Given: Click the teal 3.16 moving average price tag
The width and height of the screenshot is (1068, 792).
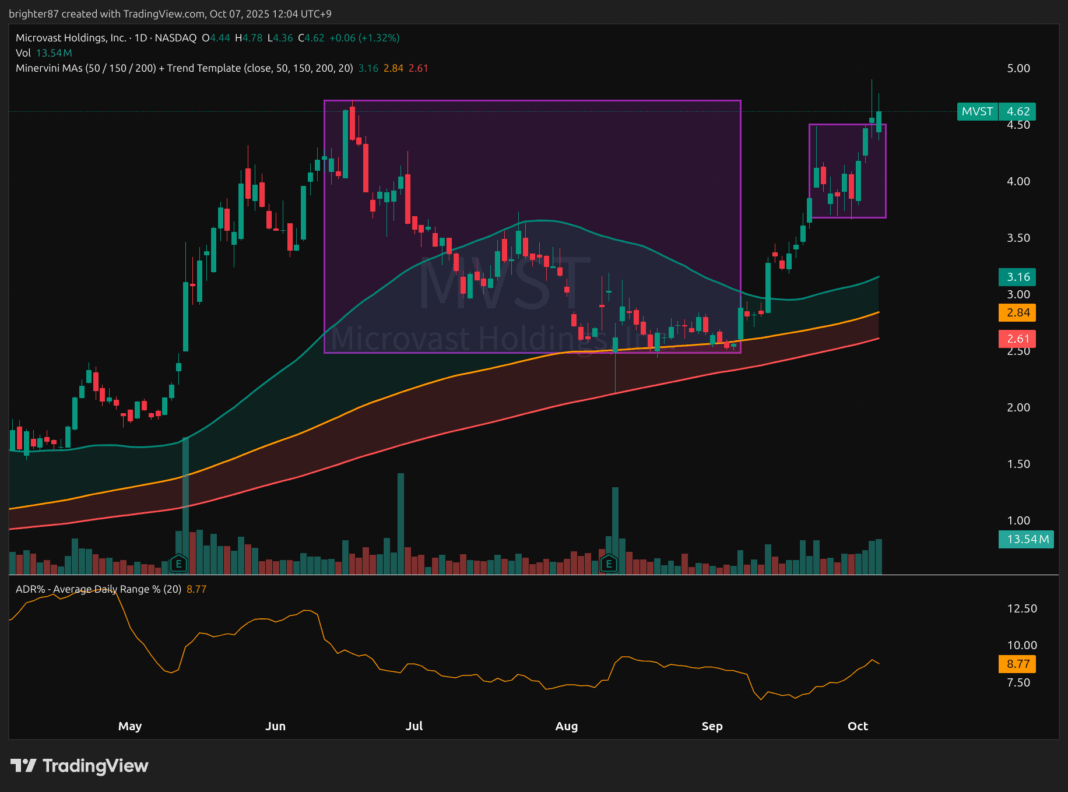Looking at the screenshot, I should tap(1016, 277).
